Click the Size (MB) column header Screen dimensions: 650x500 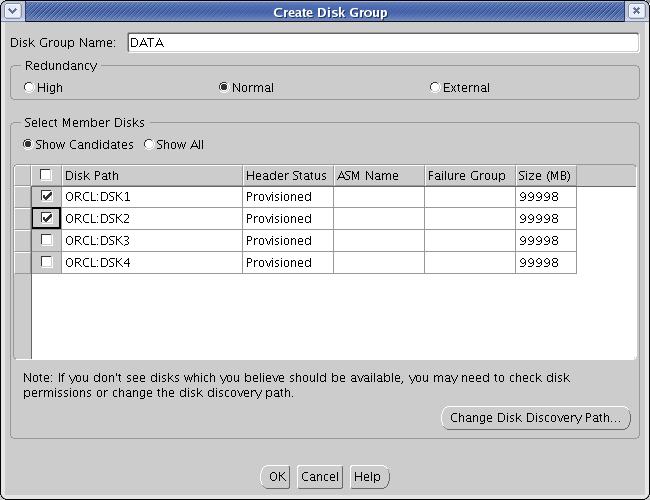(x=545, y=176)
